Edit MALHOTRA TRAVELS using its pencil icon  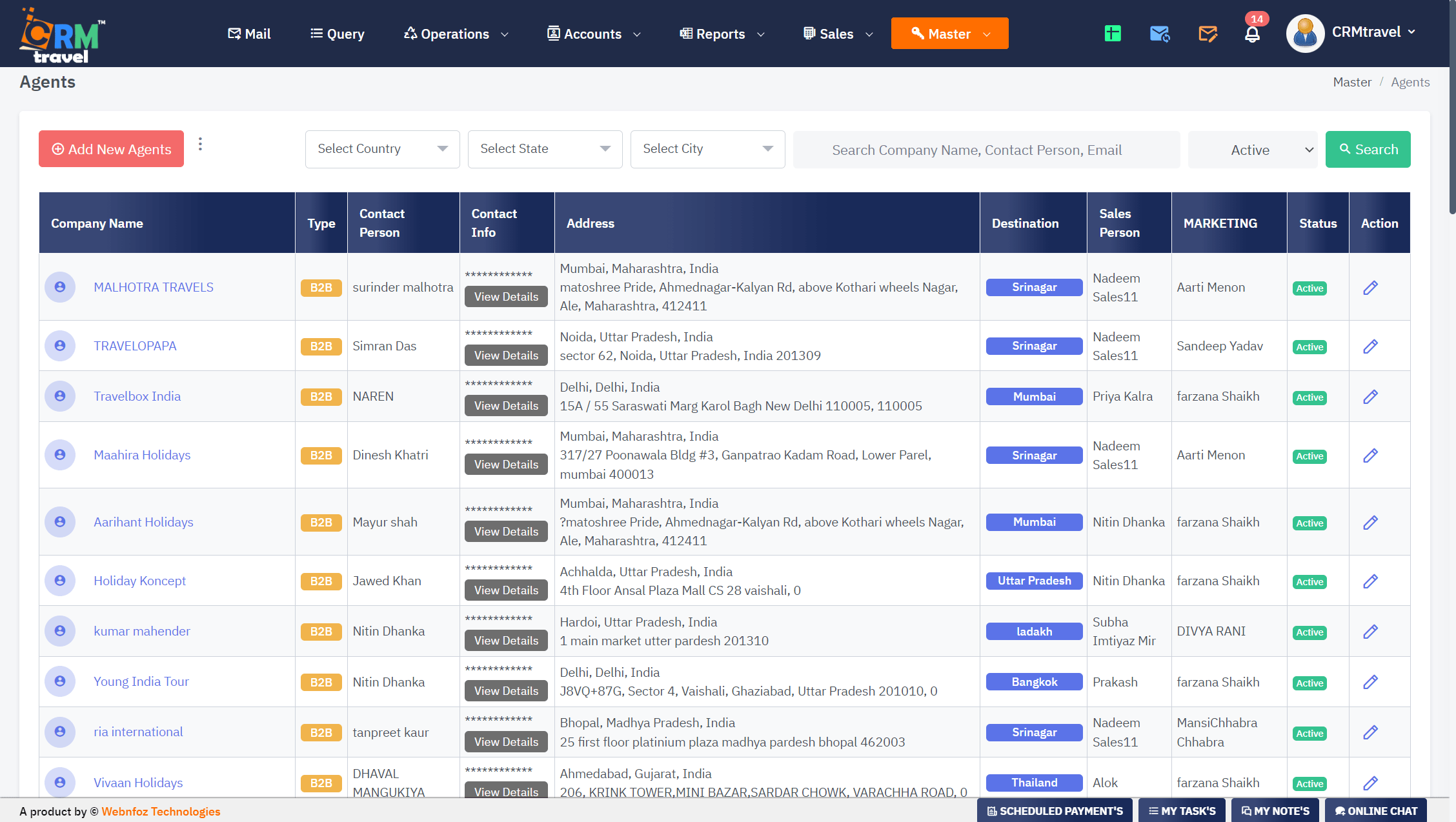click(x=1371, y=287)
